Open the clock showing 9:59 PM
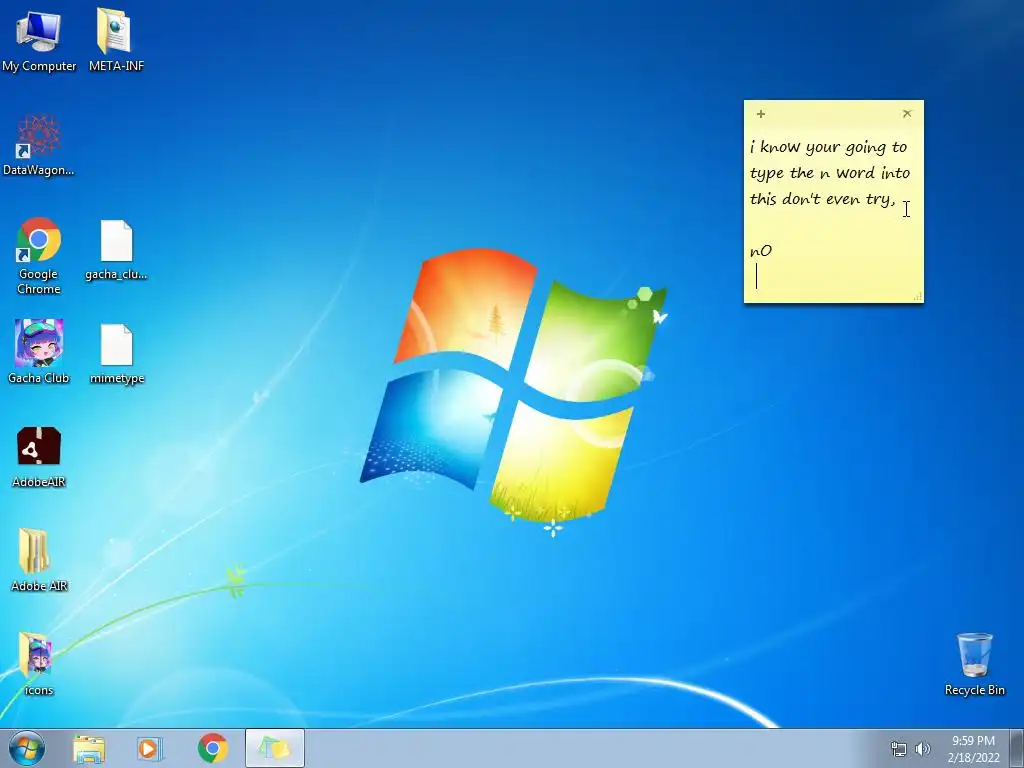The width and height of the screenshot is (1024, 768). click(x=973, y=749)
